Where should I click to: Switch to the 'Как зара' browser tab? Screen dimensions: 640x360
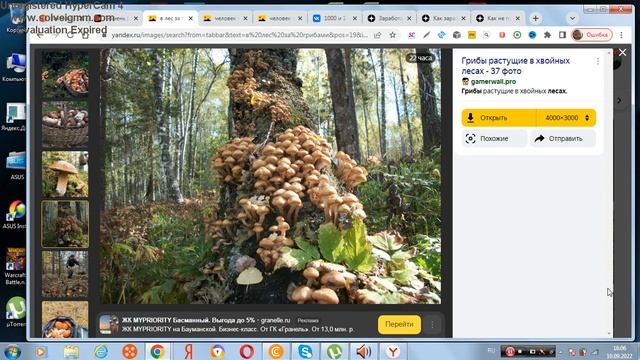(444, 18)
